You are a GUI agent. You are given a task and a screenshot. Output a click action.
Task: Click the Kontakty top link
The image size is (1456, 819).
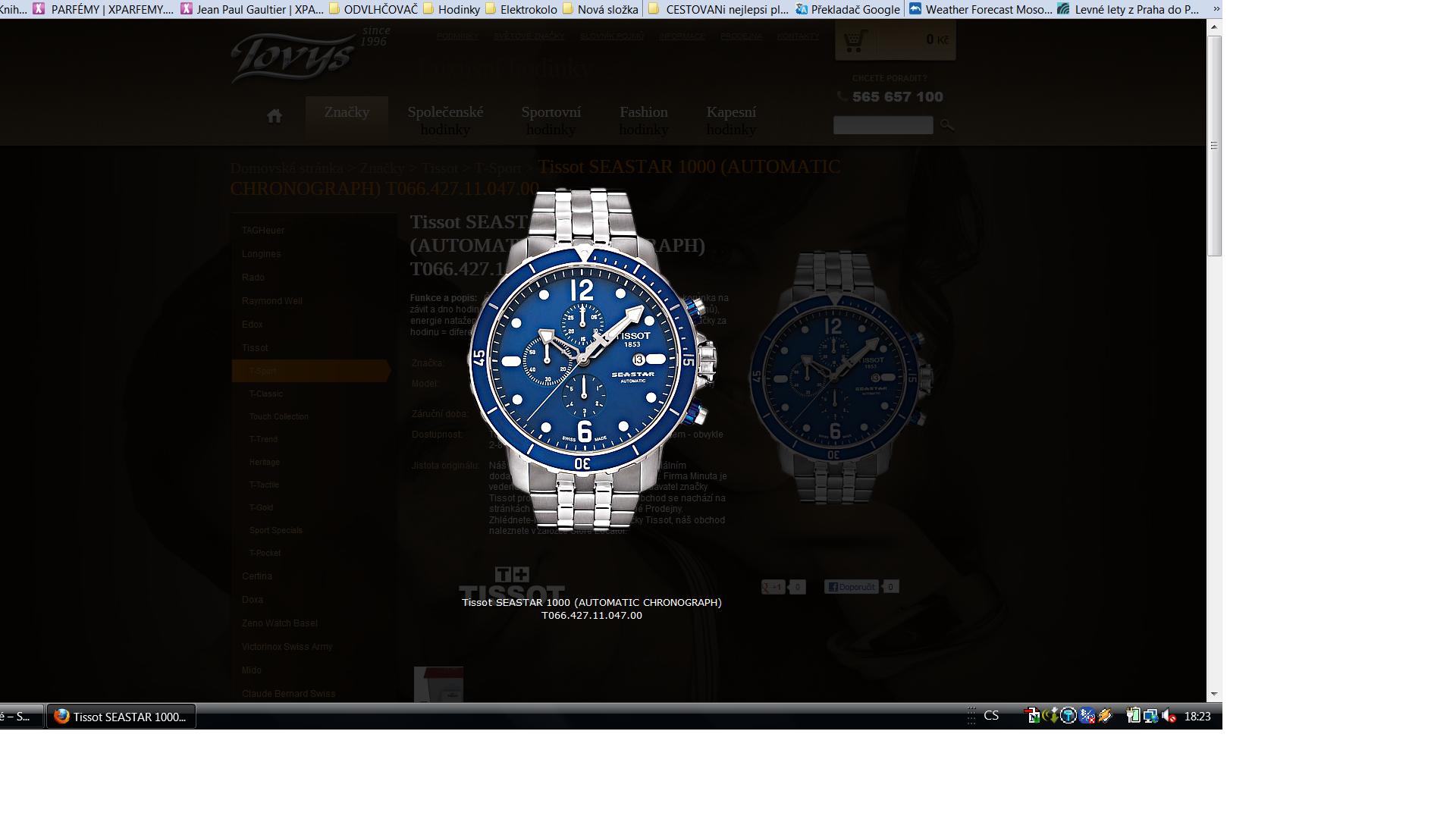click(x=798, y=36)
